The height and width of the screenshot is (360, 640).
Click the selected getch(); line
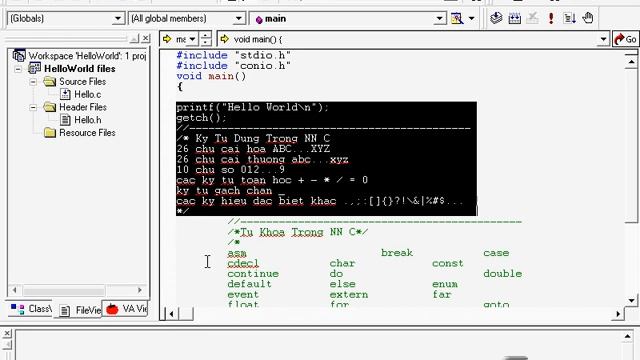pos(201,118)
